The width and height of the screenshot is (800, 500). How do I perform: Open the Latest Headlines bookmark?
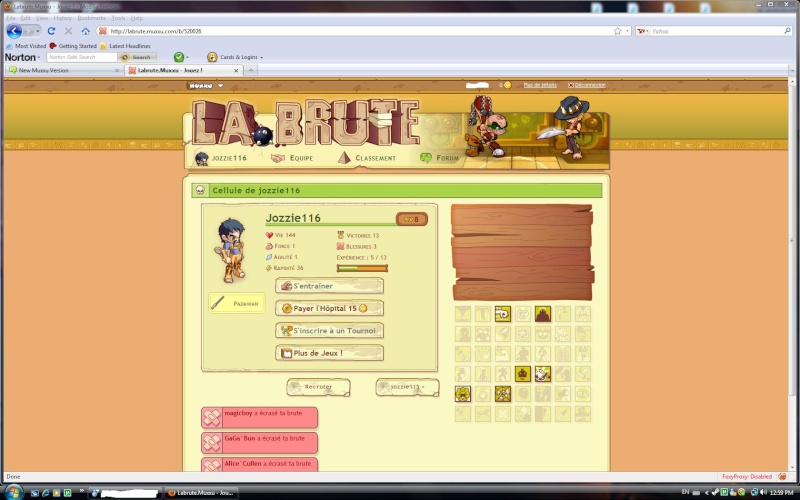(125, 46)
